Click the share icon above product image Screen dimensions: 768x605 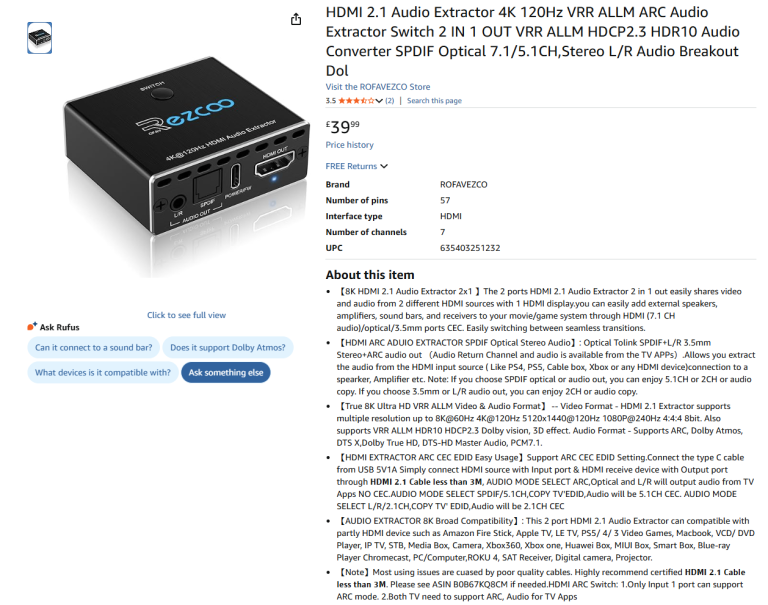[x=296, y=19]
